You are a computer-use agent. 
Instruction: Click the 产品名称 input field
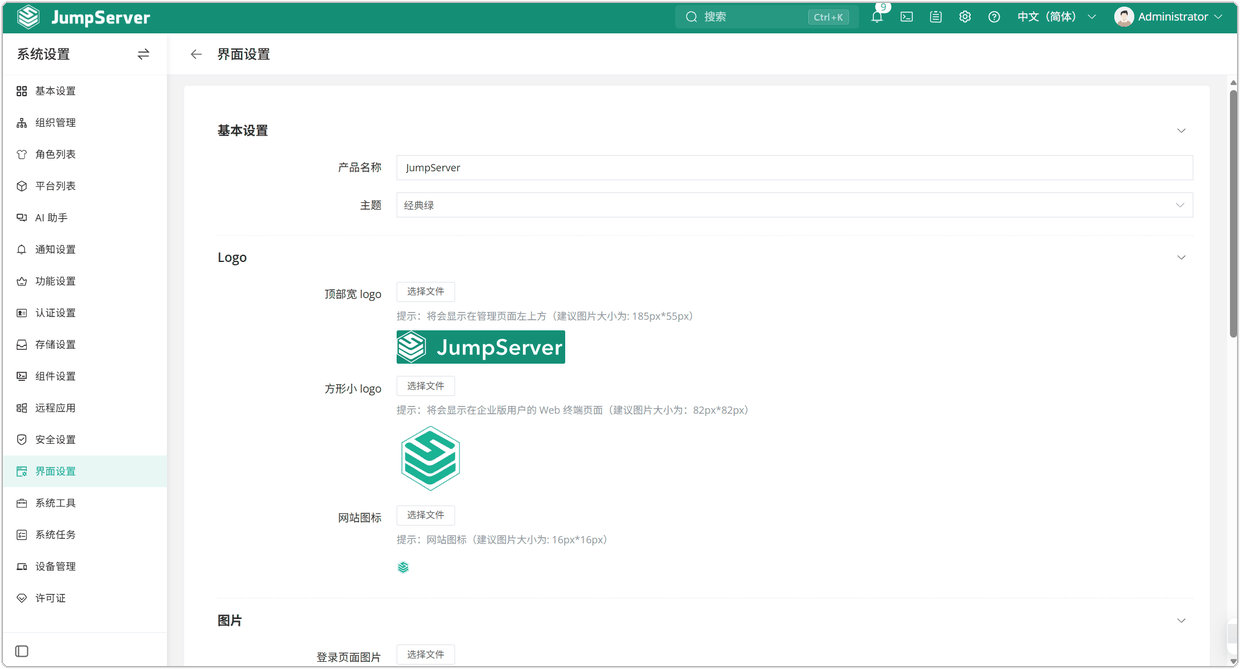pyautogui.click(x=794, y=168)
